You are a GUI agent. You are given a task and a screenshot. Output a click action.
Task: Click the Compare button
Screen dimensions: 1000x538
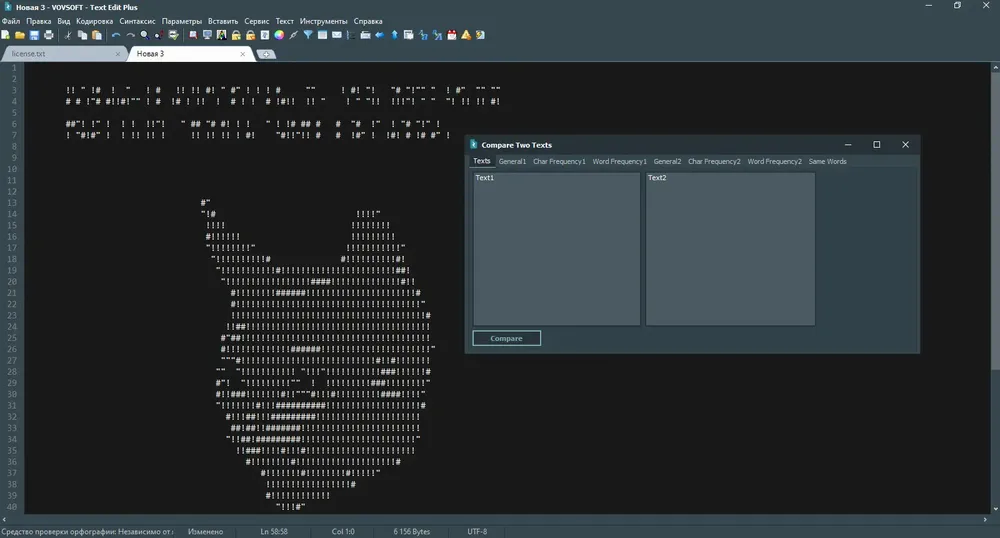[x=506, y=338]
